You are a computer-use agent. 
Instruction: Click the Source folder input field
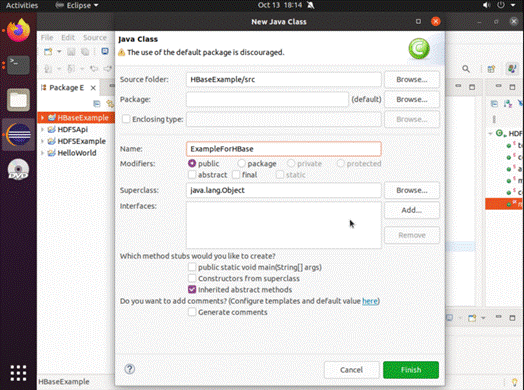(284, 80)
